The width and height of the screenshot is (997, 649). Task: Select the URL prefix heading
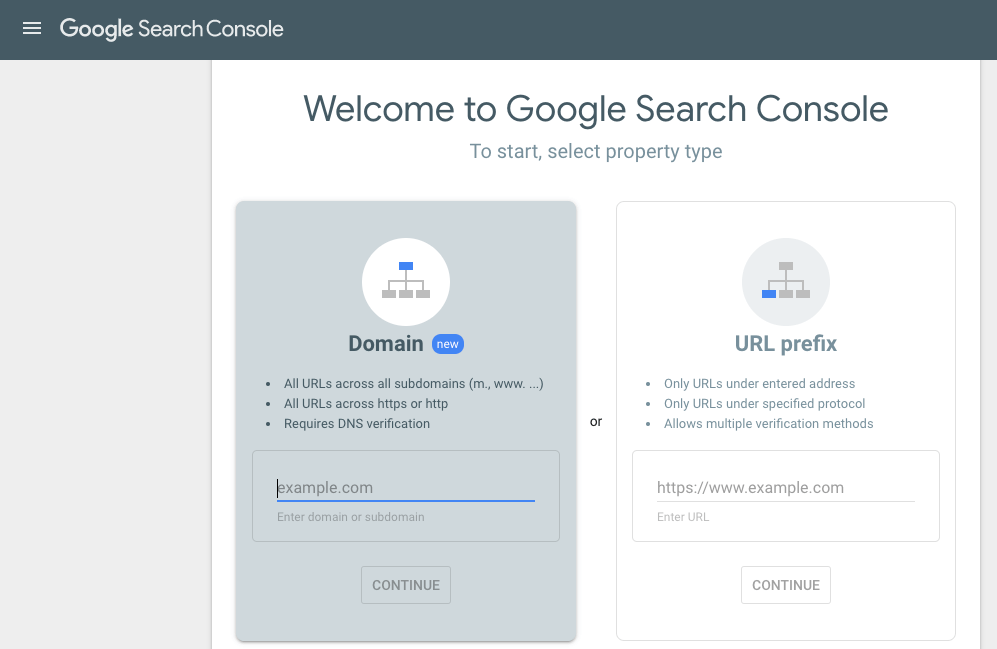786,344
